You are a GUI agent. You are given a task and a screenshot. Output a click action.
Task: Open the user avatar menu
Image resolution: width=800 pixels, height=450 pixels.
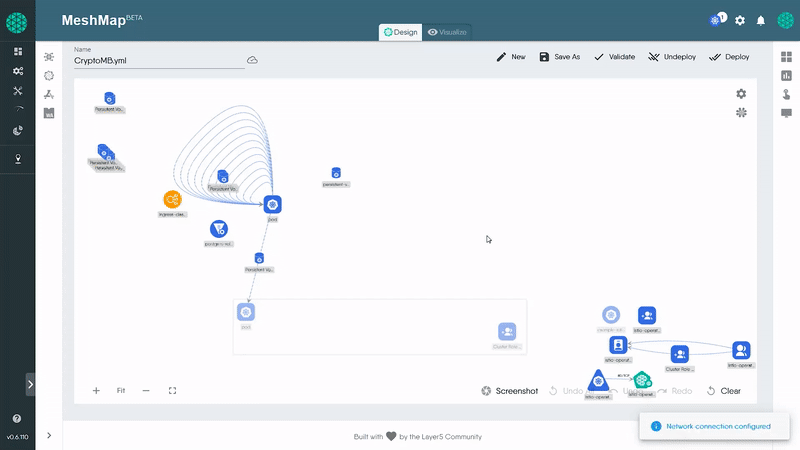(x=786, y=20)
